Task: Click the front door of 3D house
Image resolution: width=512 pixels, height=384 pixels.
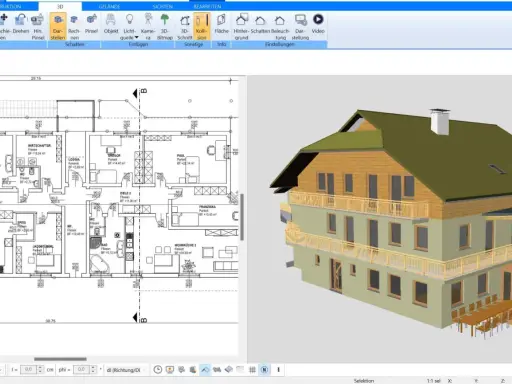Action: coord(336,275)
